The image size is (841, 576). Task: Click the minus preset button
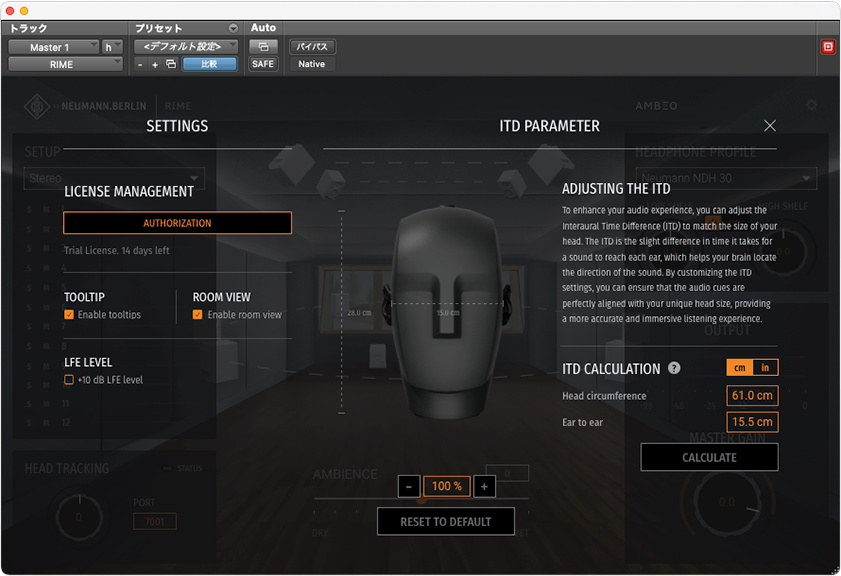coord(141,64)
